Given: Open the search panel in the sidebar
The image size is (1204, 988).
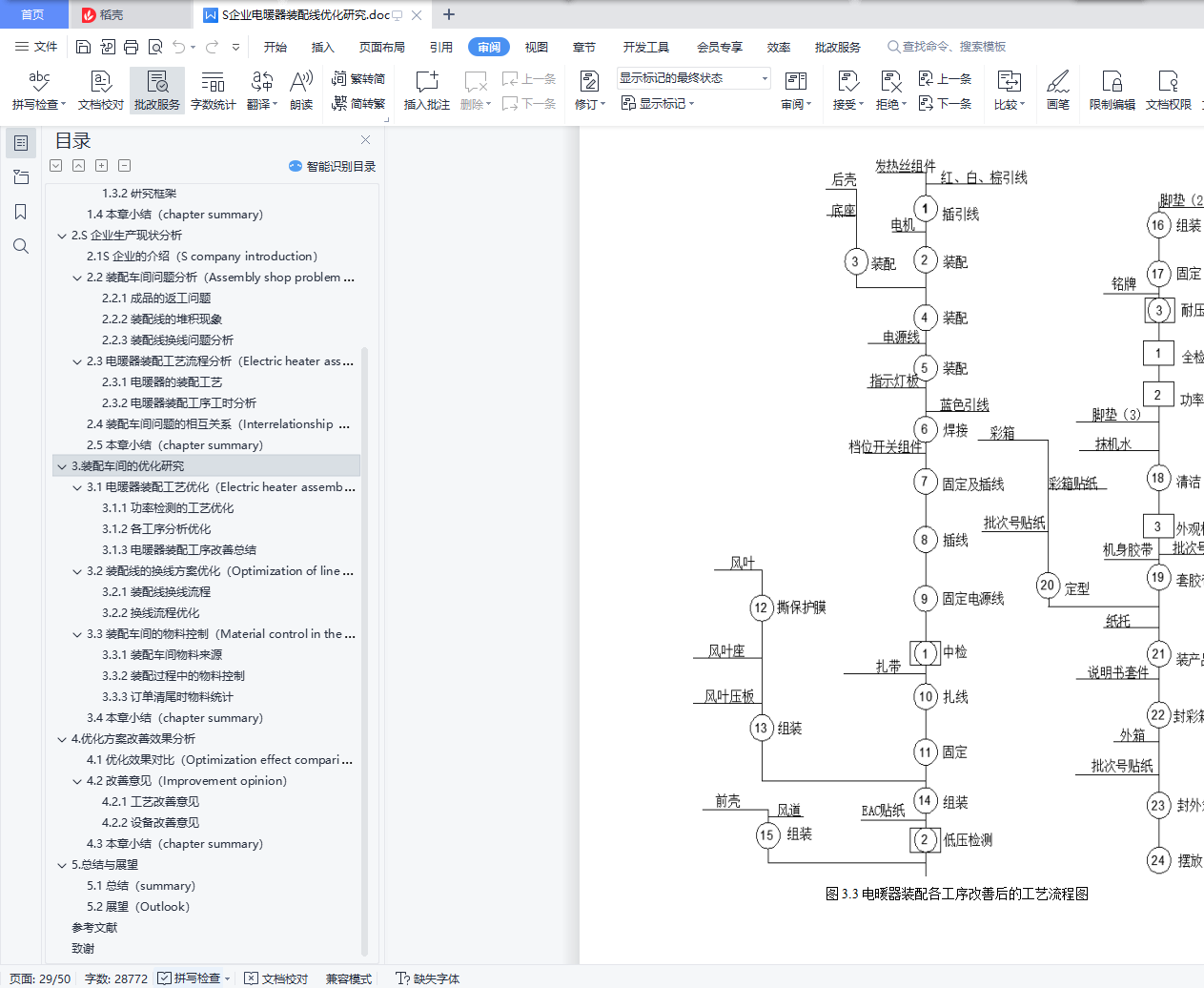Looking at the screenshot, I should [21, 246].
